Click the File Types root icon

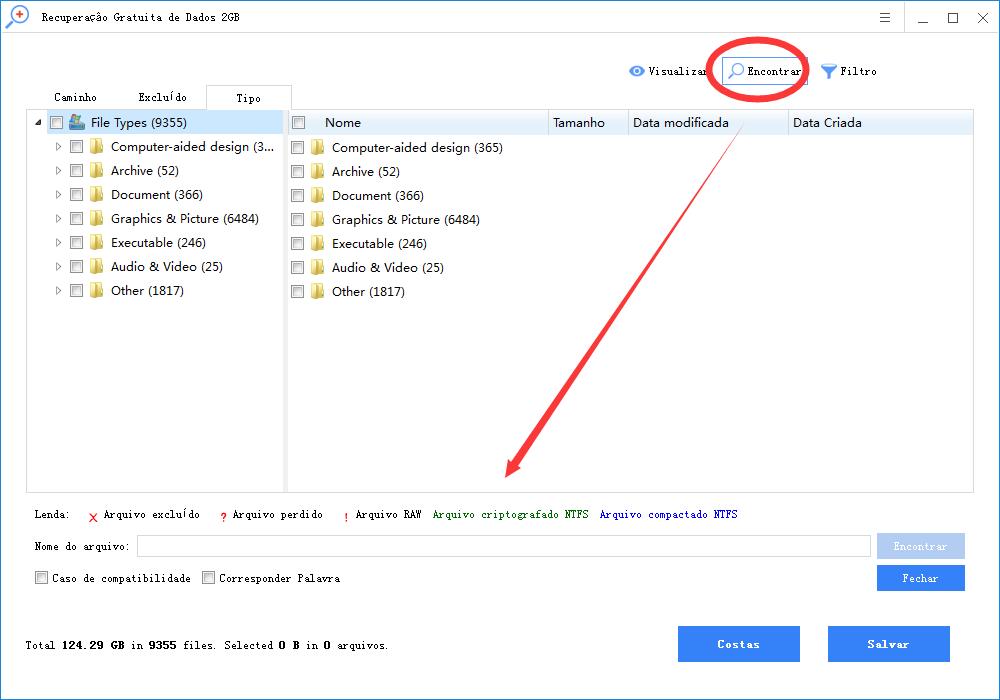pos(77,122)
